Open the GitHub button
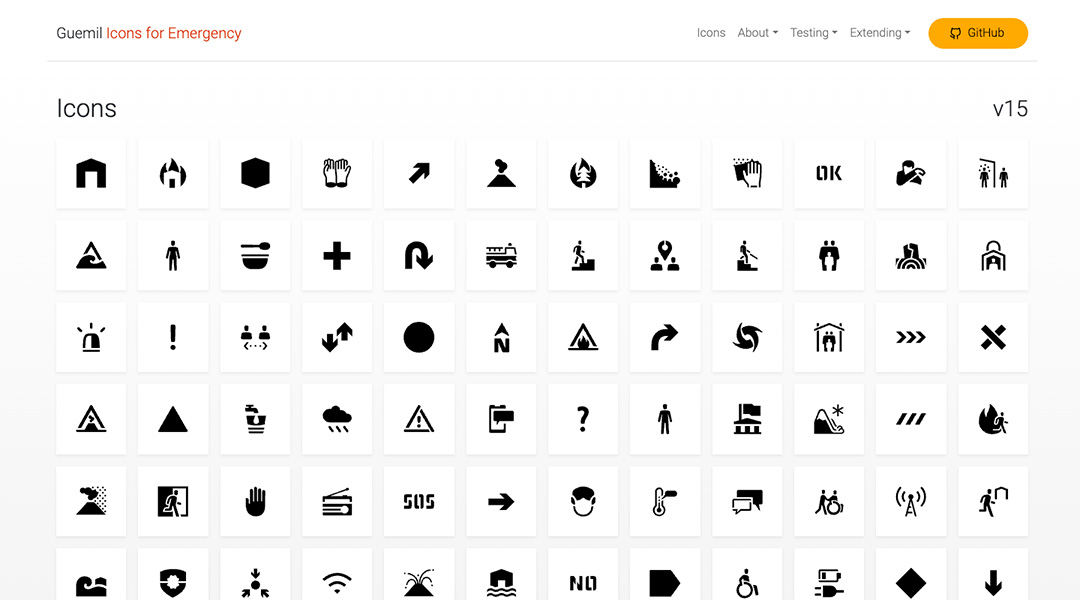 pyautogui.click(x=977, y=33)
